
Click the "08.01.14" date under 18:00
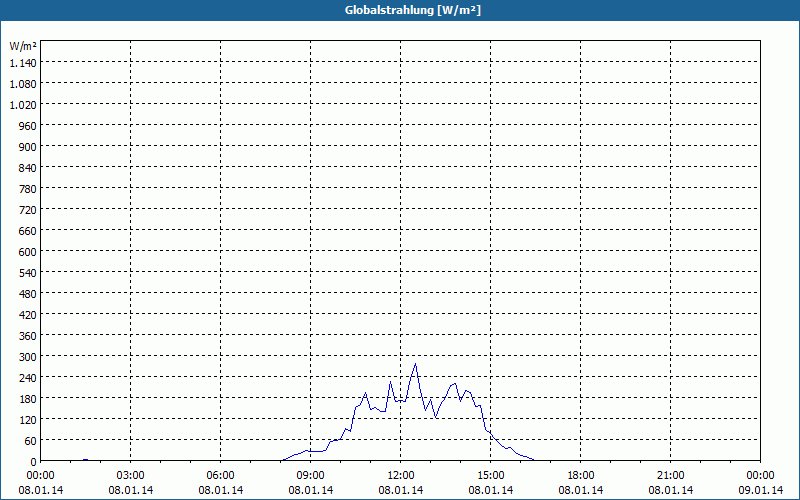(x=581, y=490)
